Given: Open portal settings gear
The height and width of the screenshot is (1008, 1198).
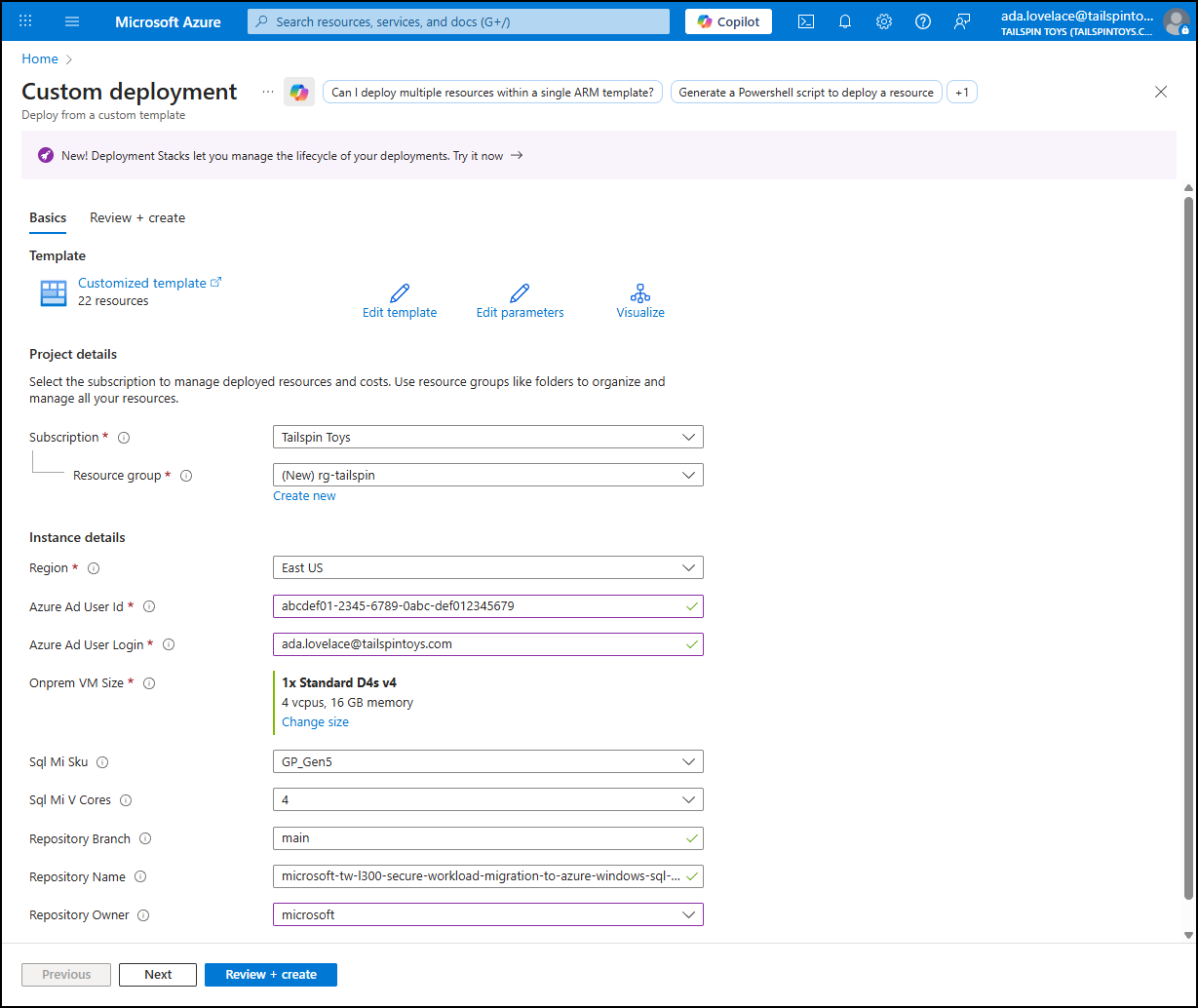Looking at the screenshot, I should click(x=883, y=20).
